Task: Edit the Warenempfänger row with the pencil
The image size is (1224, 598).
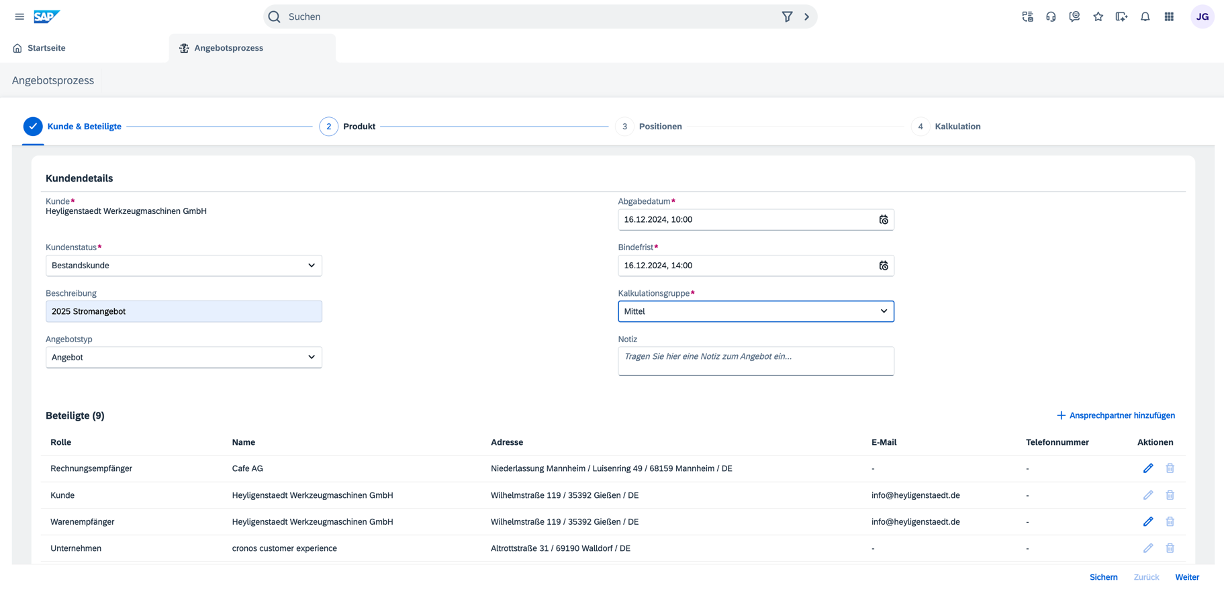Action: [1148, 522]
